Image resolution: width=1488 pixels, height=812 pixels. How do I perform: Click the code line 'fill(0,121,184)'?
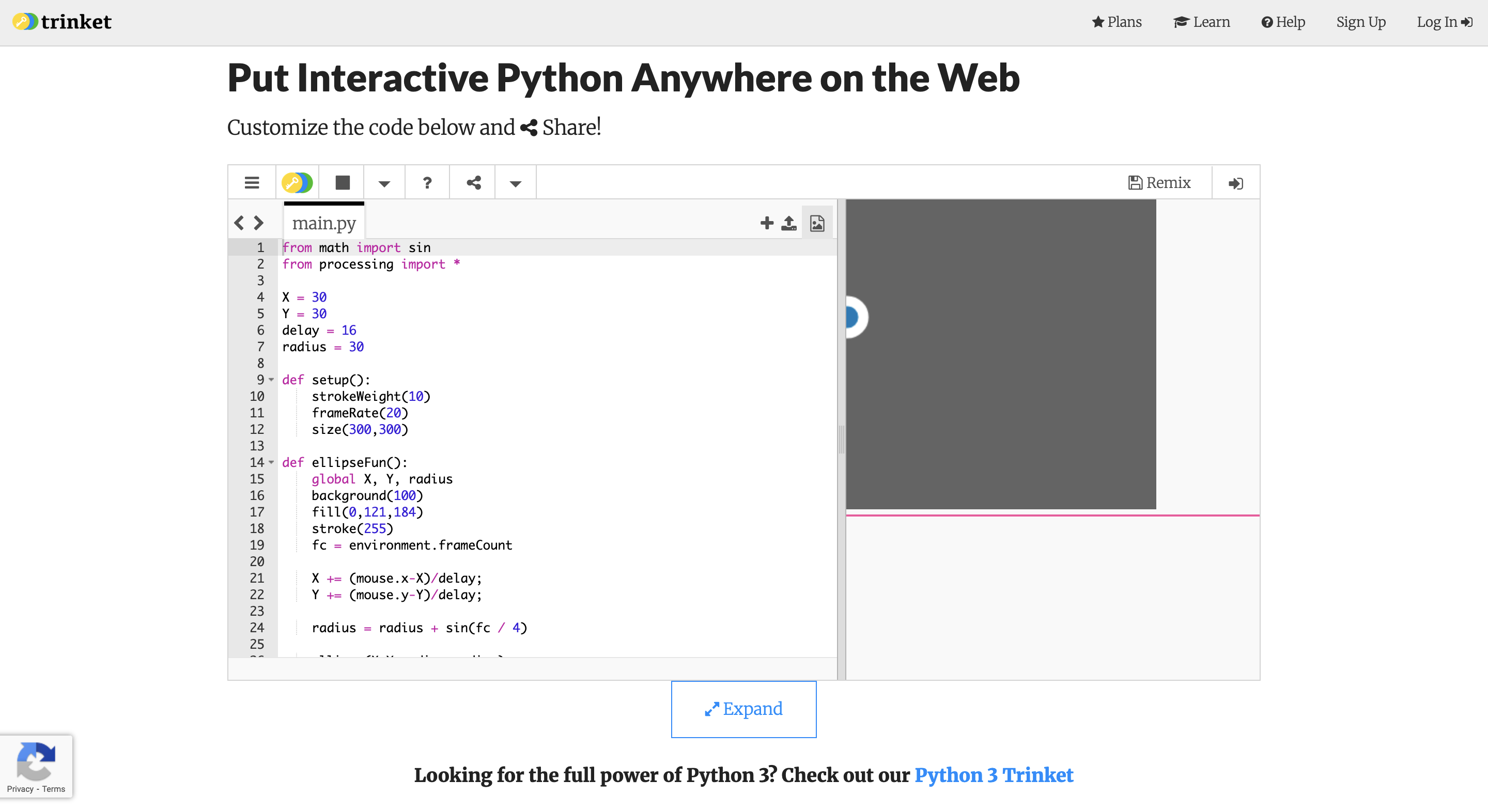pyautogui.click(x=367, y=512)
